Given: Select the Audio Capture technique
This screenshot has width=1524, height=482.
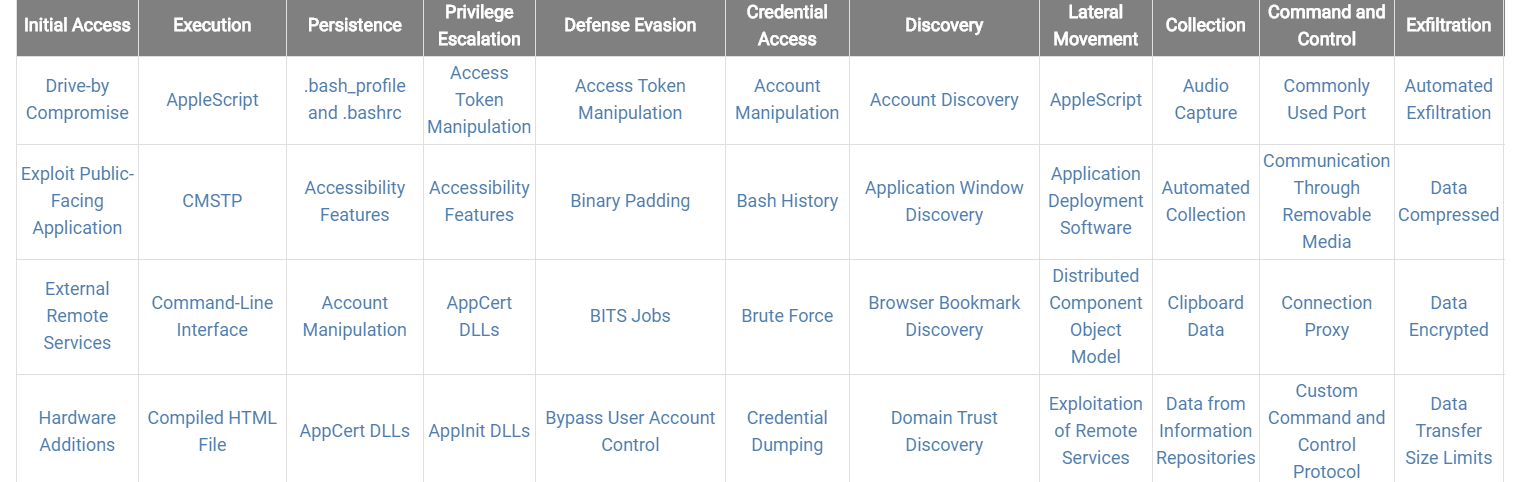Looking at the screenshot, I should [x=1205, y=100].
